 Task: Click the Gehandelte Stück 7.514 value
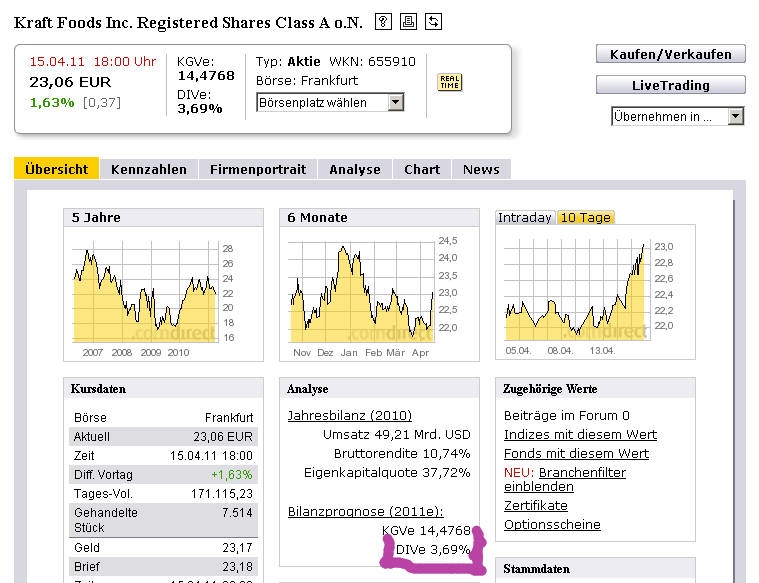[x=237, y=512]
